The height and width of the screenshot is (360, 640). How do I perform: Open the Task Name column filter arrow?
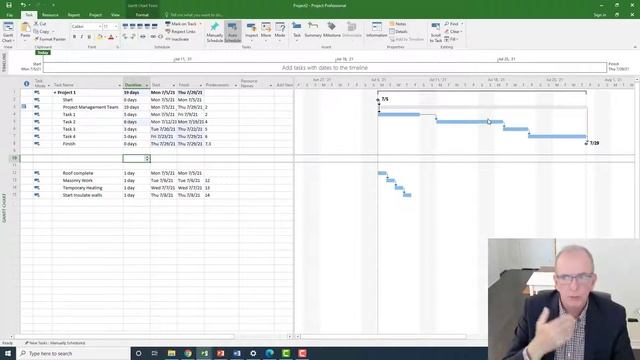tap(120, 85)
